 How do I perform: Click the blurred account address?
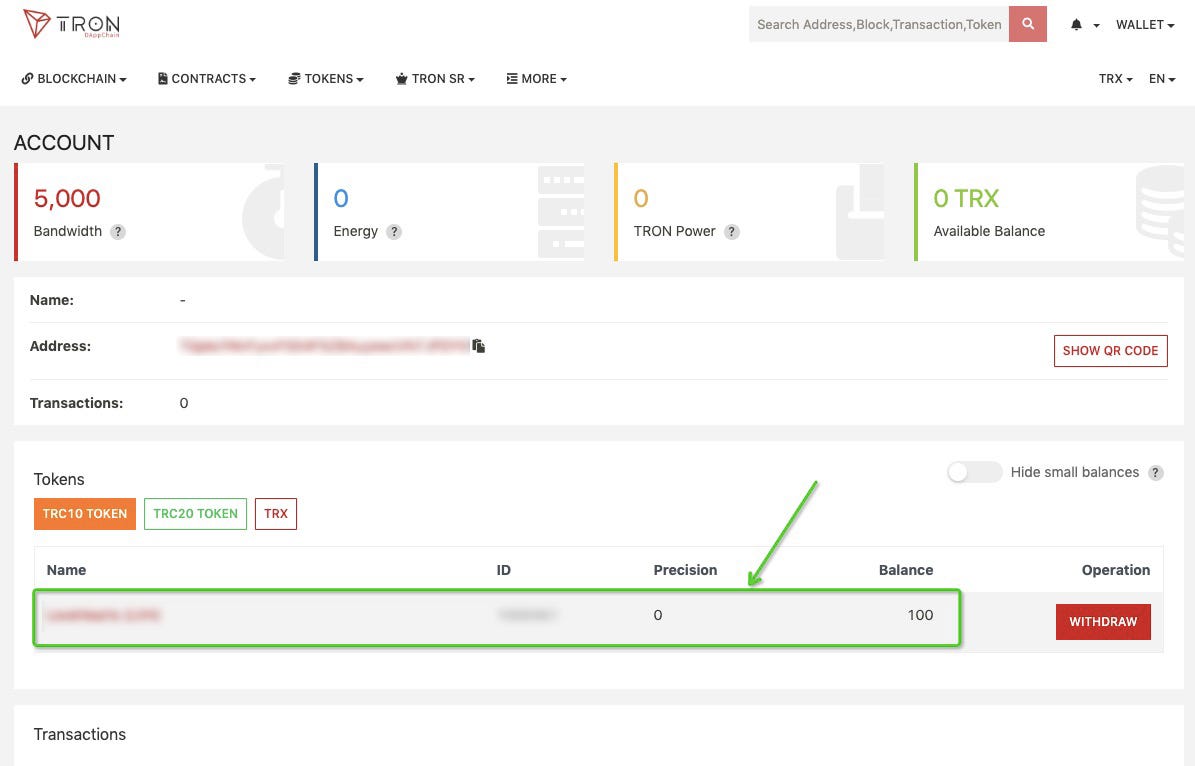click(325, 346)
